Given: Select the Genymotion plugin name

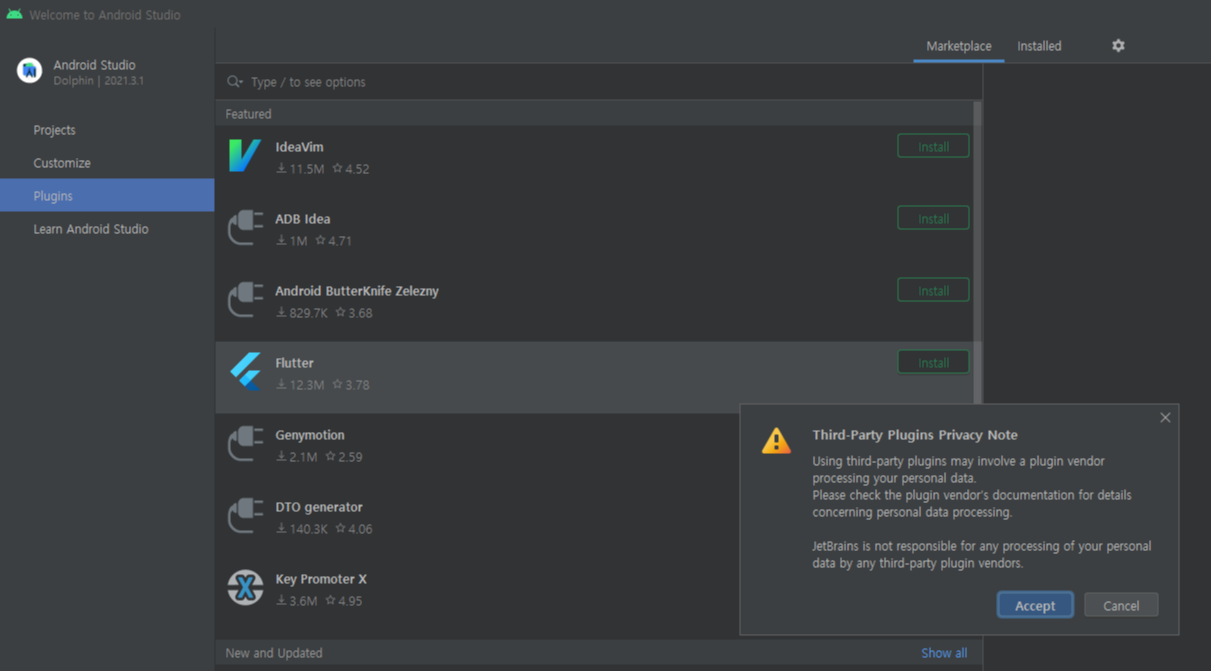Looking at the screenshot, I should point(309,435).
